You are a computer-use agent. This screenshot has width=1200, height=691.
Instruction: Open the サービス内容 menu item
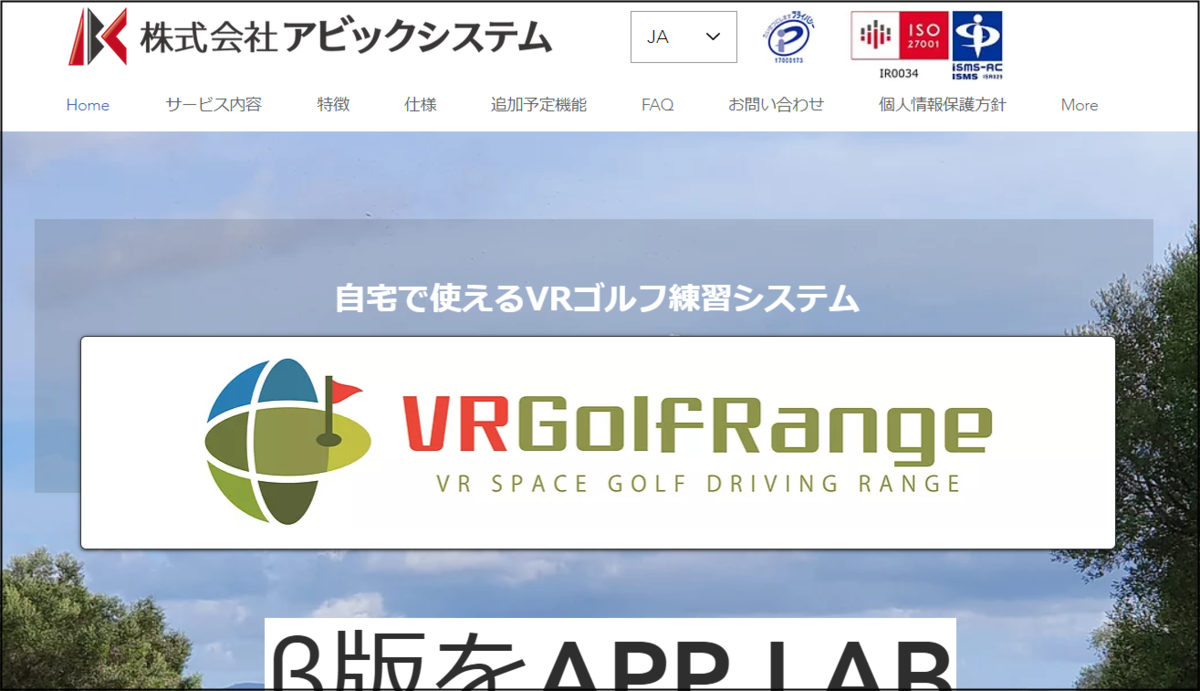pyautogui.click(x=214, y=104)
